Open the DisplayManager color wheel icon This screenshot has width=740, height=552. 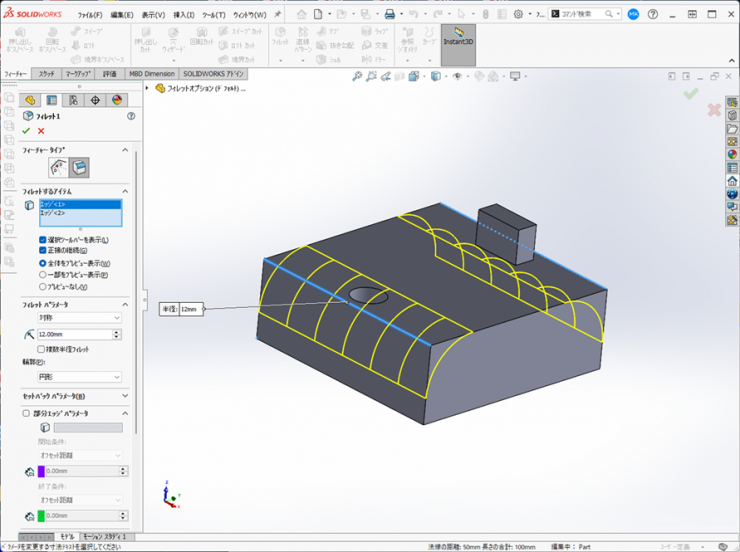point(116,100)
